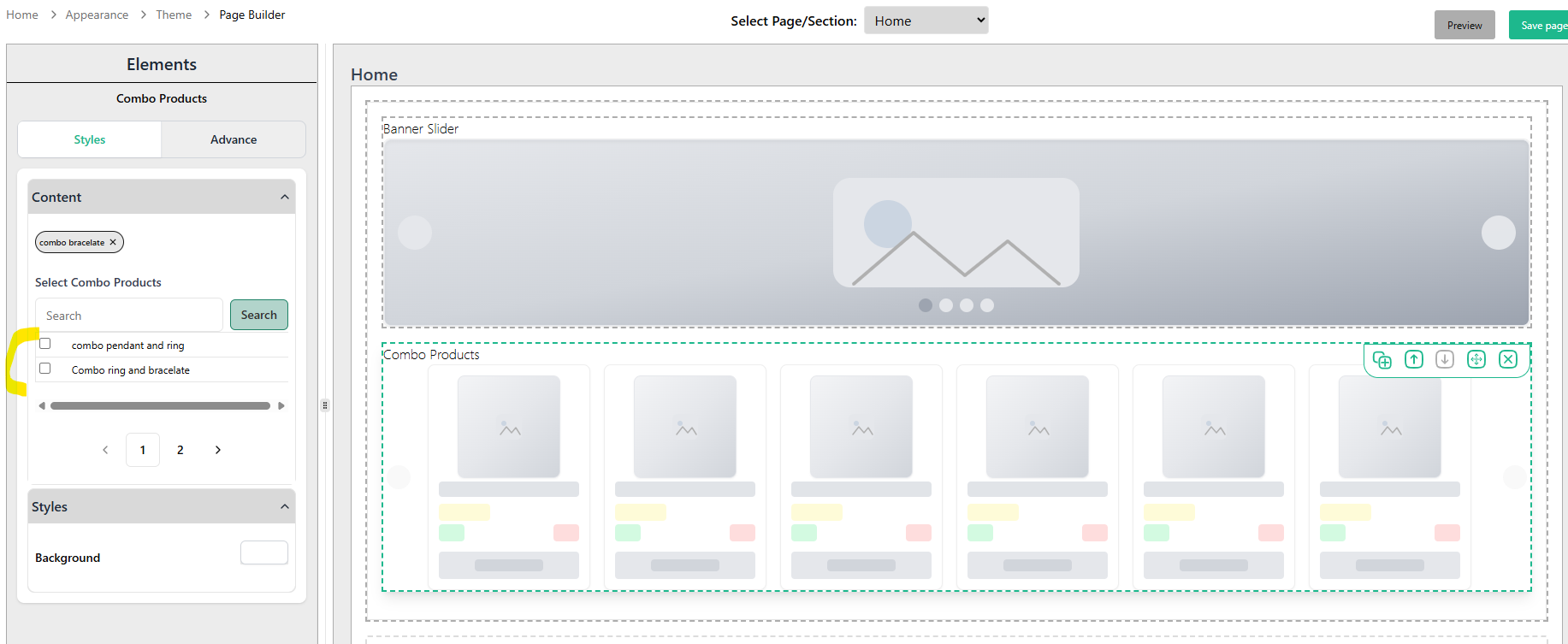Select the third banner slider dot

(967, 305)
